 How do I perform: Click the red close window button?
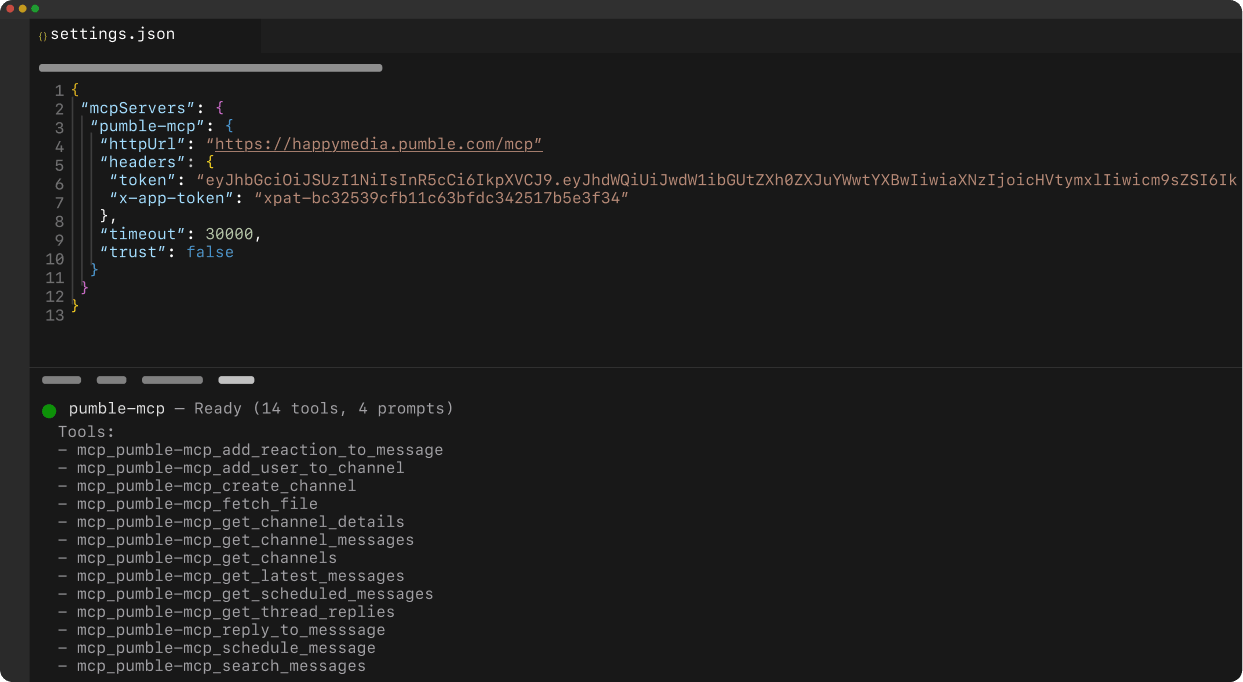[x=11, y=8]
